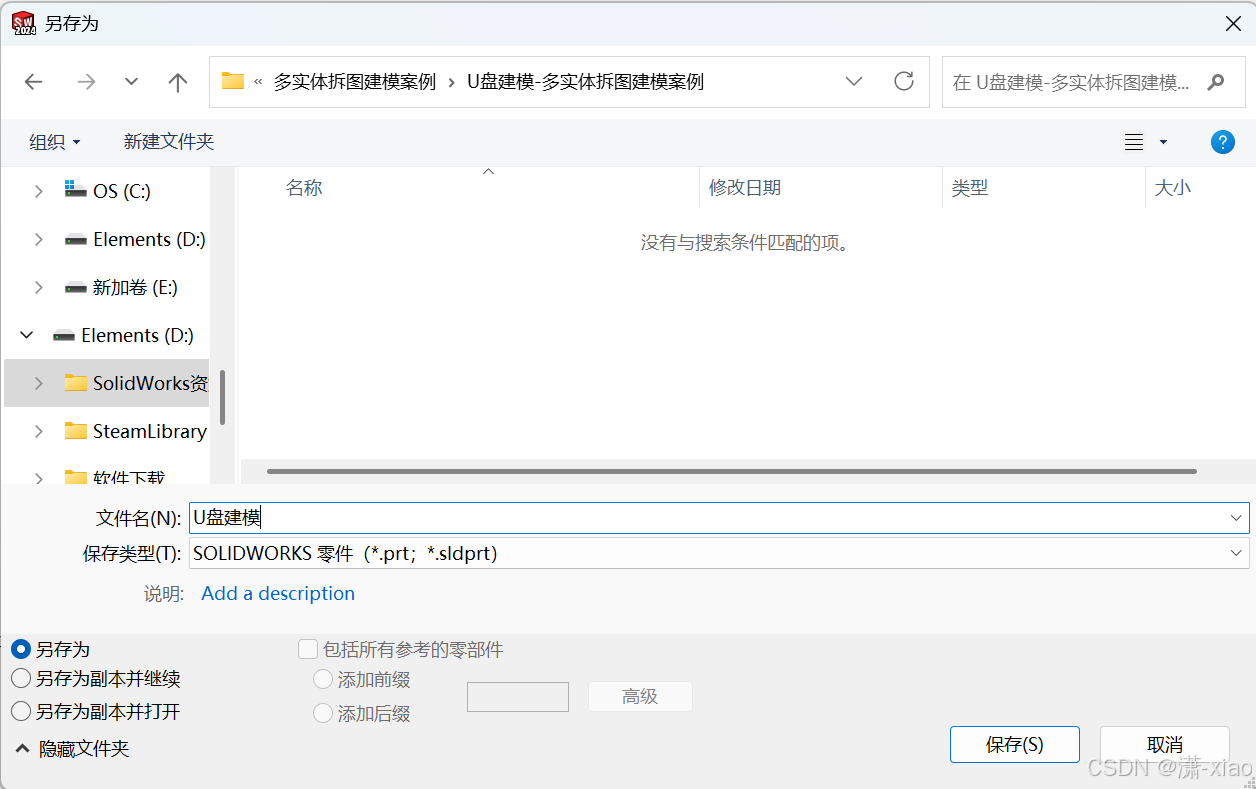The height and width of the screenshot is (789, 1256).
Task: Sort by 名称 column header
Action: tap(304, 187)
